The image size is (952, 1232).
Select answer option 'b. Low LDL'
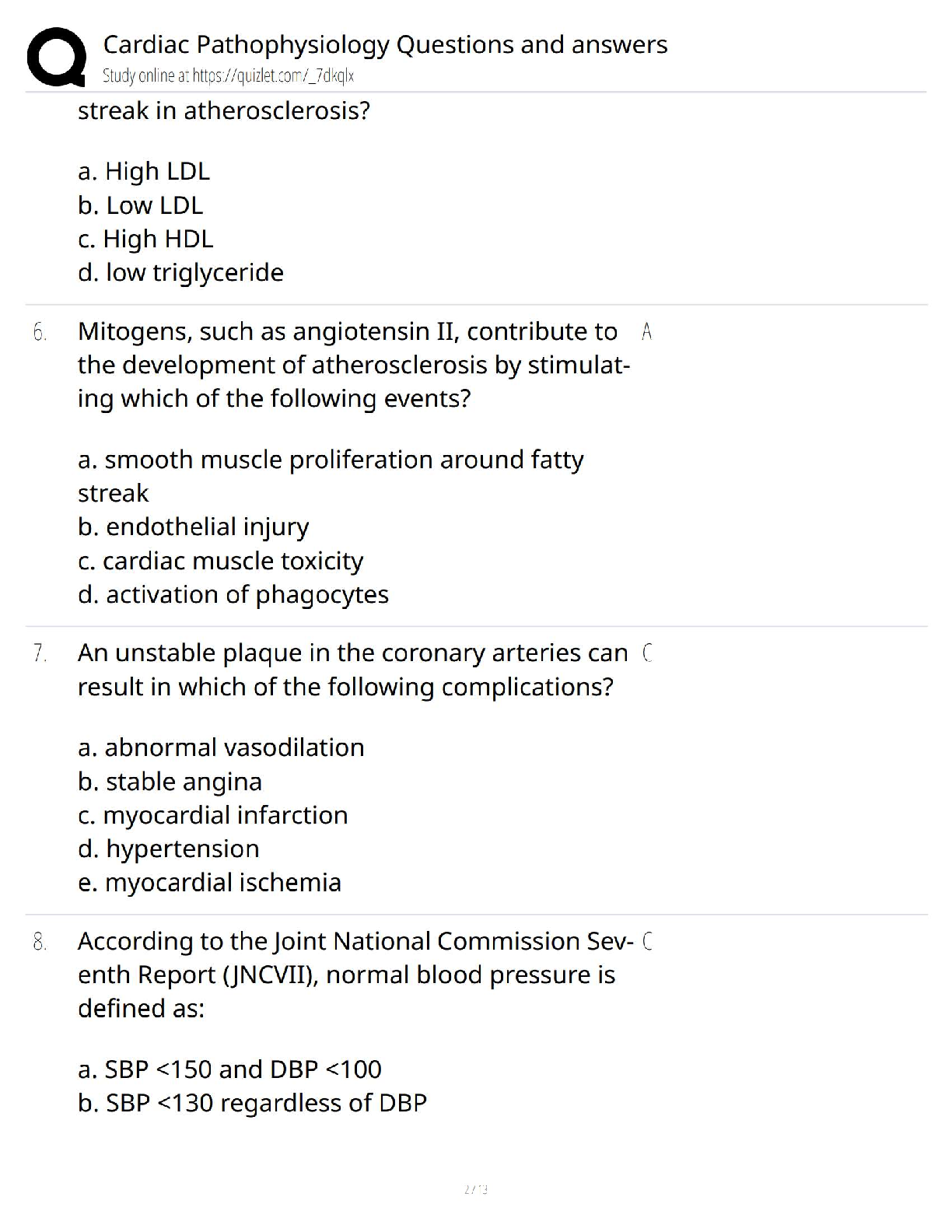[140, 205]
